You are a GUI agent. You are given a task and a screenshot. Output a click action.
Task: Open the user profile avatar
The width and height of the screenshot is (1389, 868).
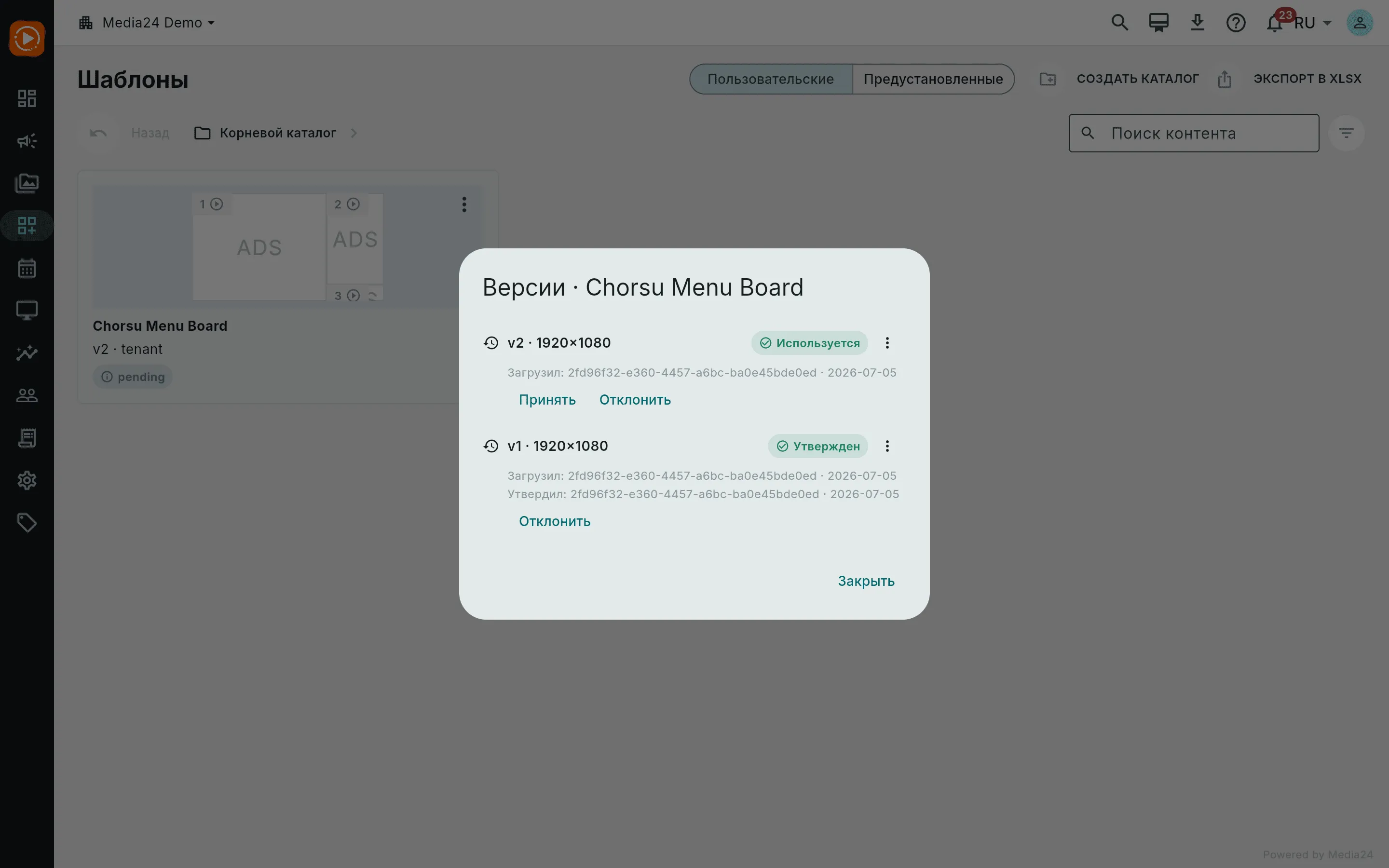click(1360, 22)
